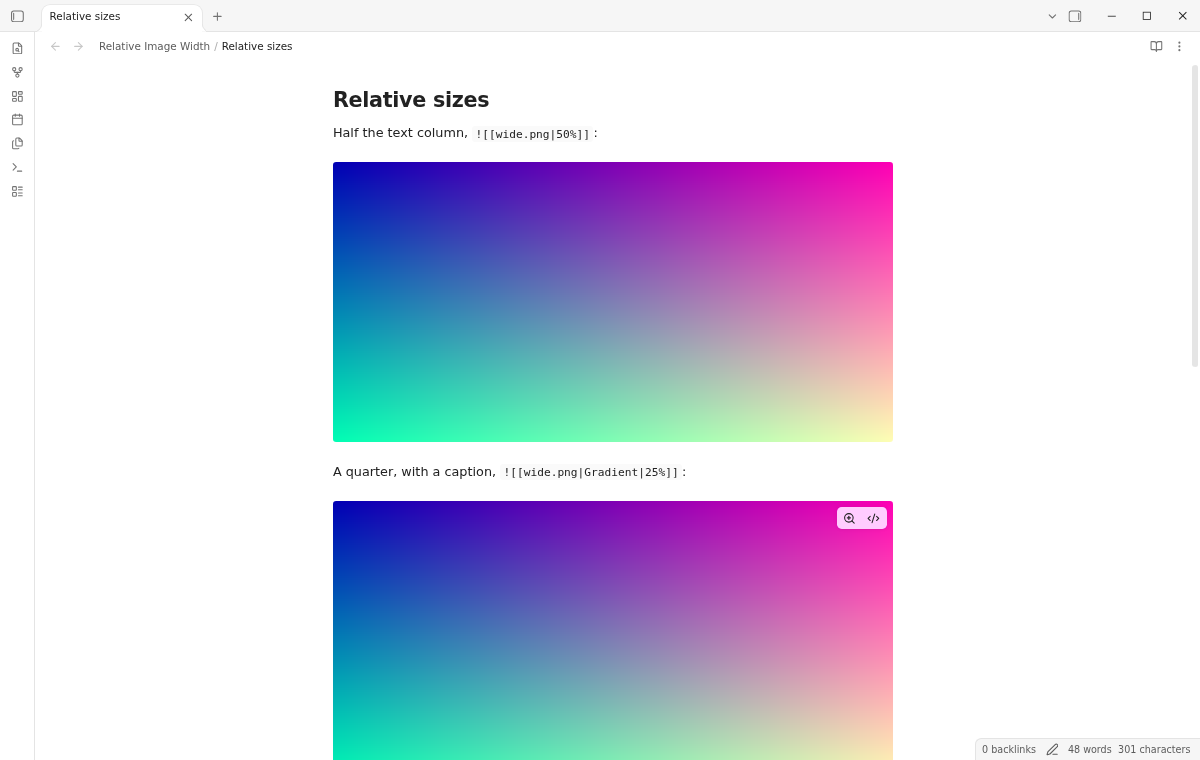
Task: Select the second gradient image
Action: [613, 630]
